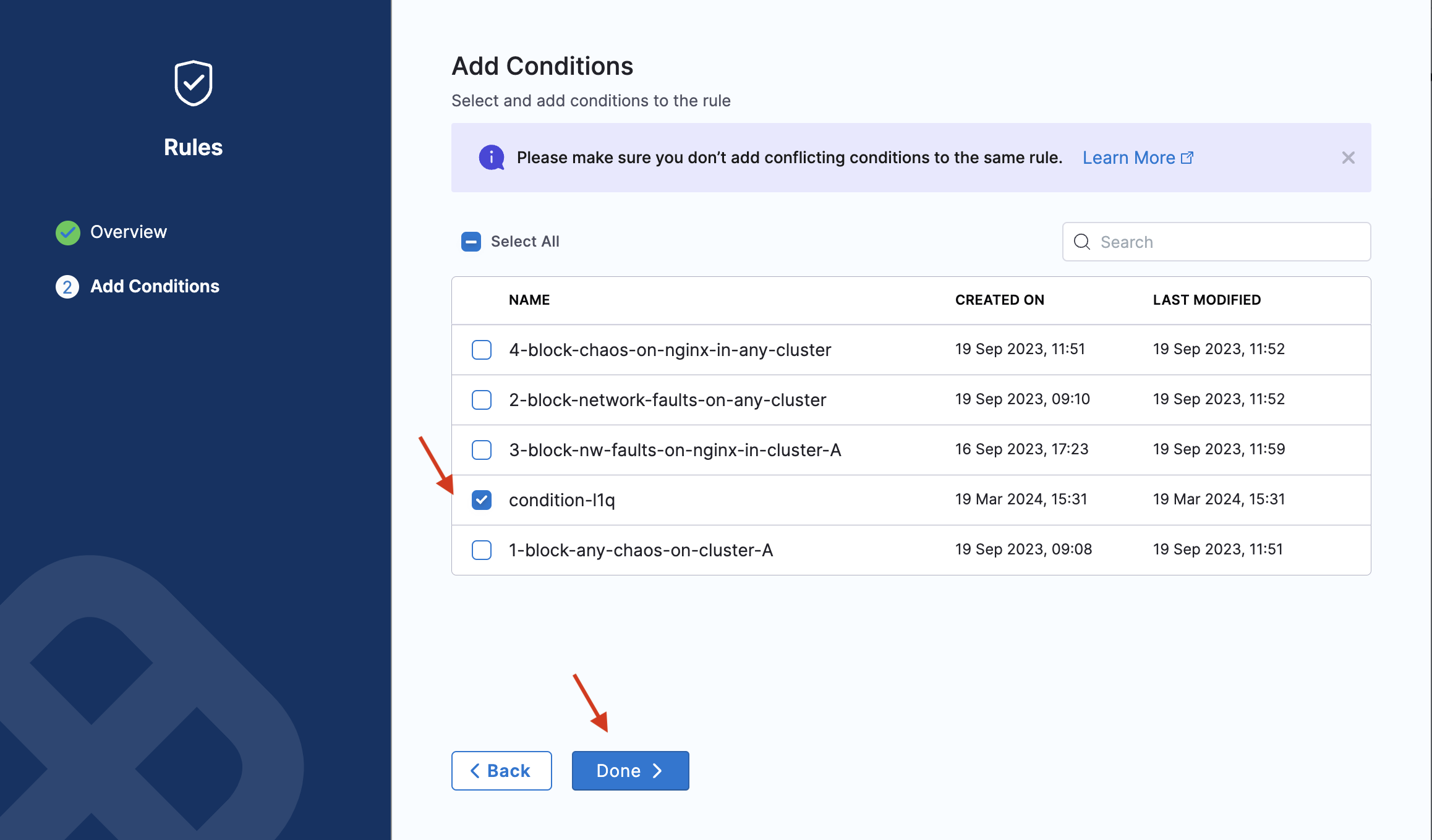Click the search magnifier icon
The width and height of the screenshot is (1432, 840).
click(1082, 242)
